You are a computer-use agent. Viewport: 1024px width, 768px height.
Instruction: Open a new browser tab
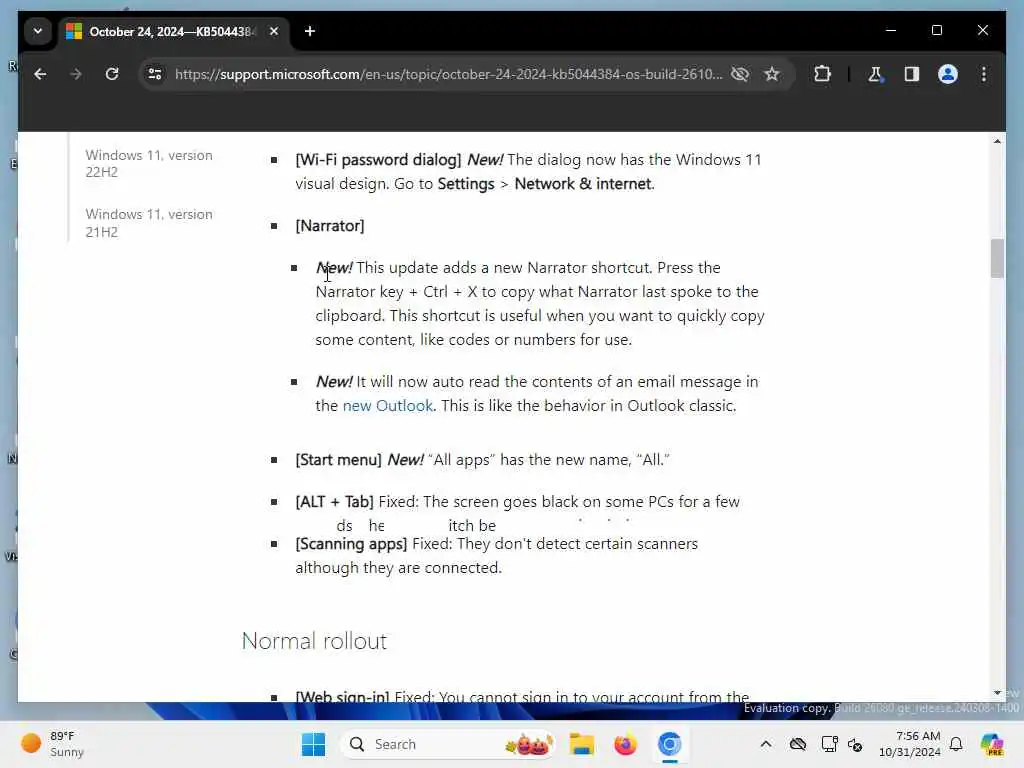310,31
